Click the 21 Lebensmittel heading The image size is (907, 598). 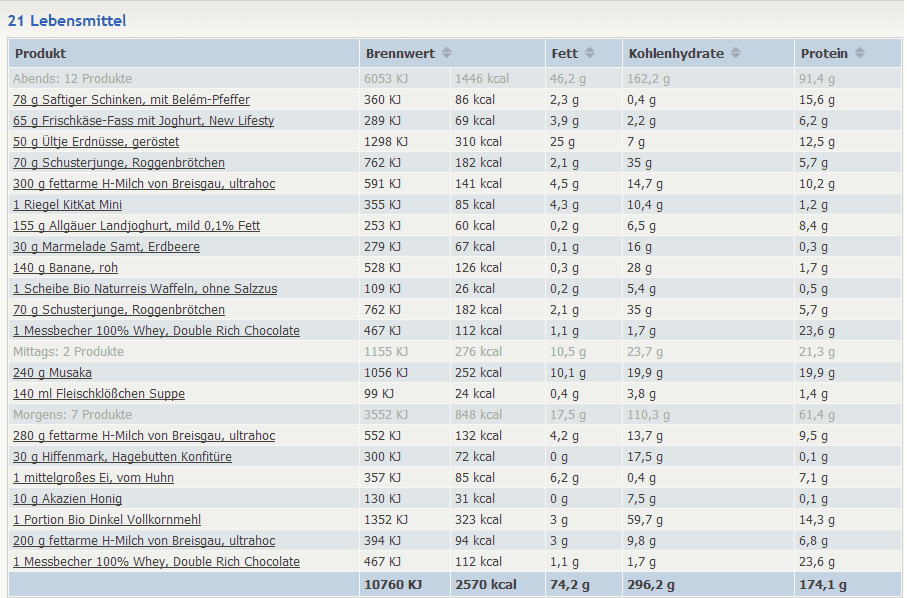coord(67,21)
